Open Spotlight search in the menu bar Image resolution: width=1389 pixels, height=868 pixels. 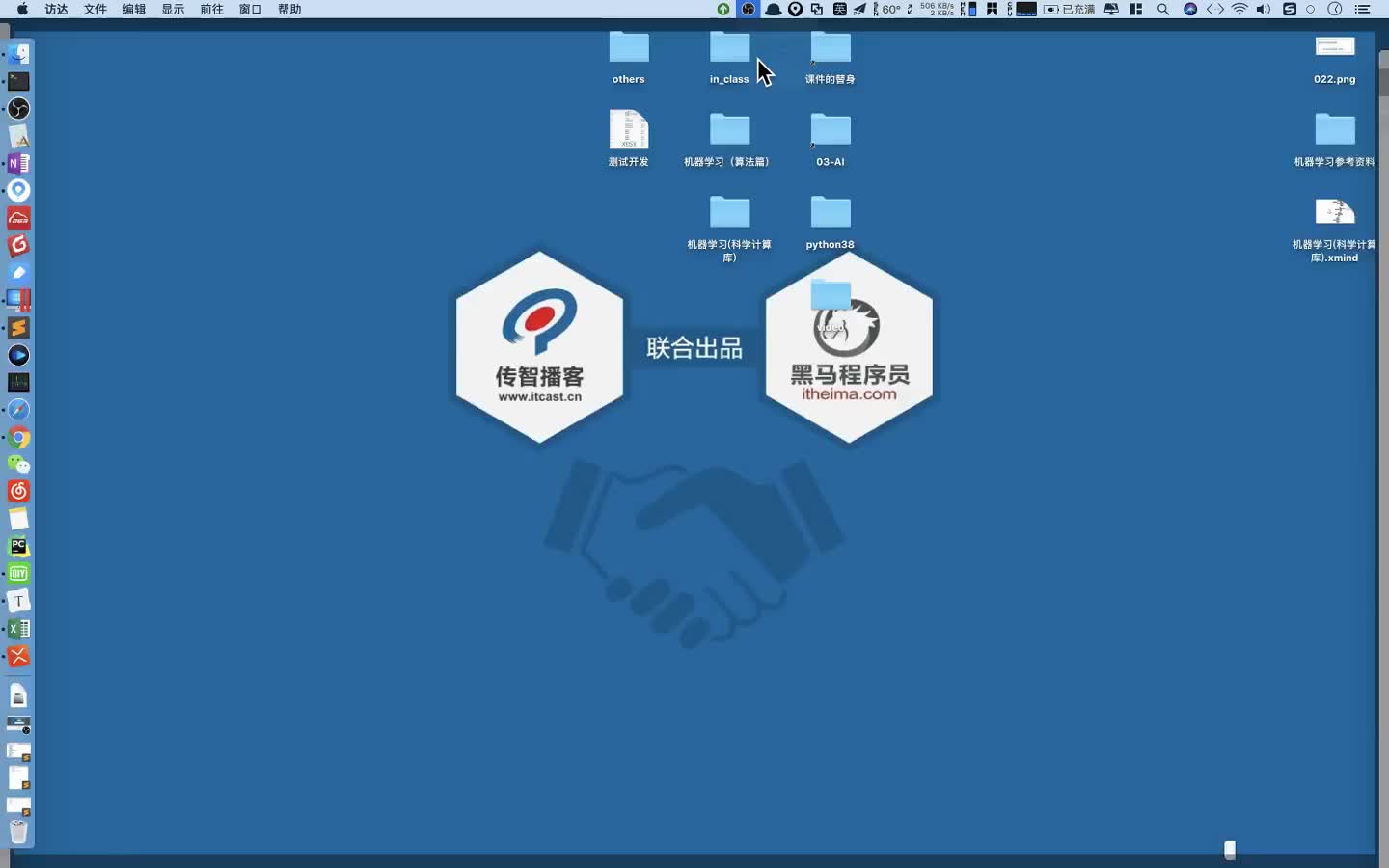1163,9
